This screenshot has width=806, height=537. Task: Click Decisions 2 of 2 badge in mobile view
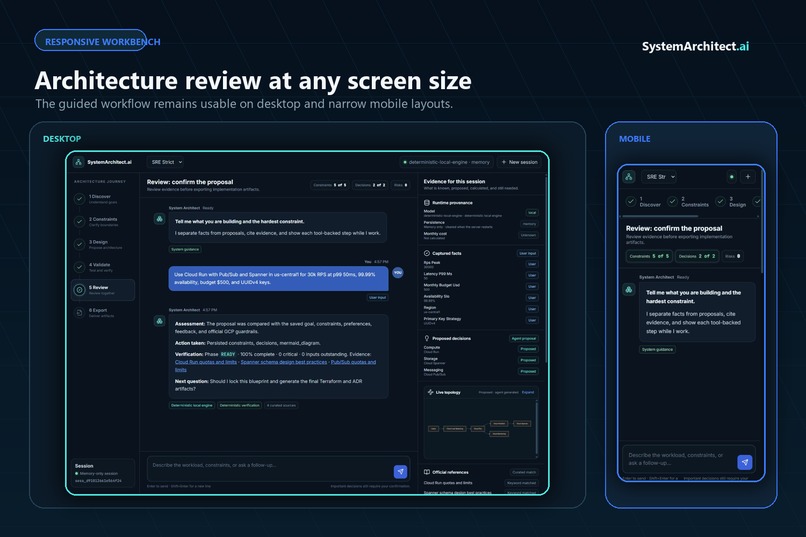[697, 256]
